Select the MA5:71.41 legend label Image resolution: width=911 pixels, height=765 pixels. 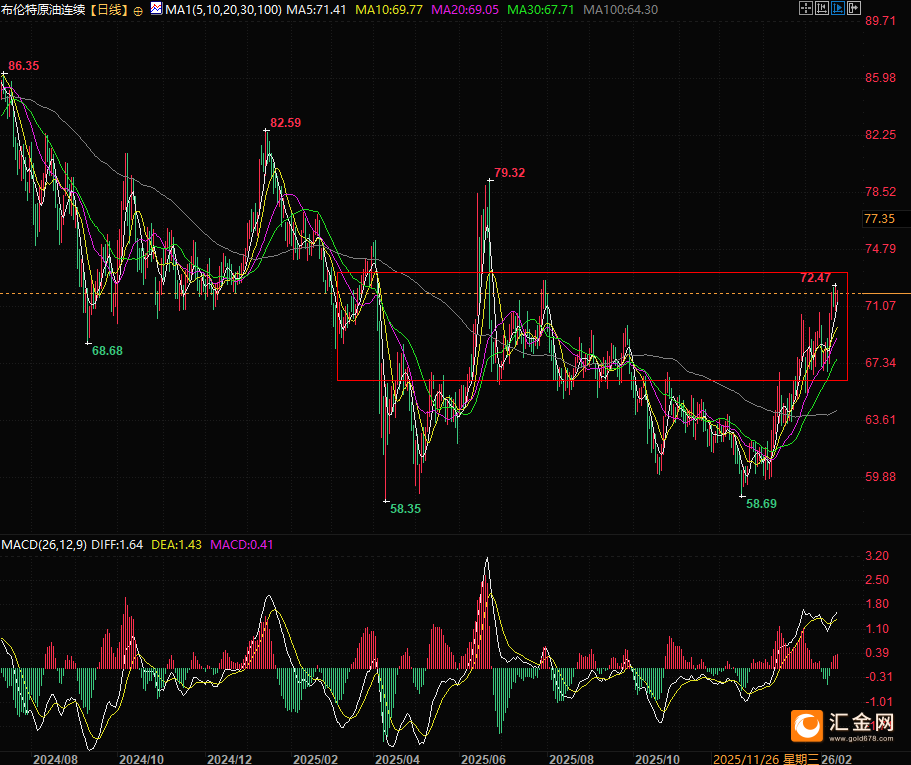[317, 10]
